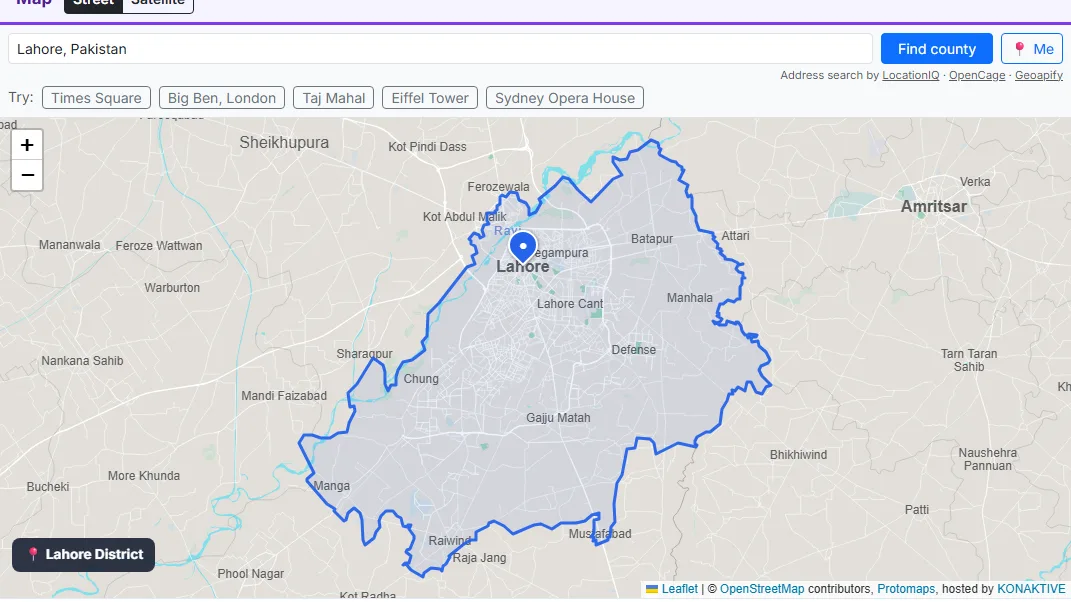The height and width of the screenshot is (602, 1071).
Task: Click the Sheikhupura label on map
Action: [x=284, y=143]
